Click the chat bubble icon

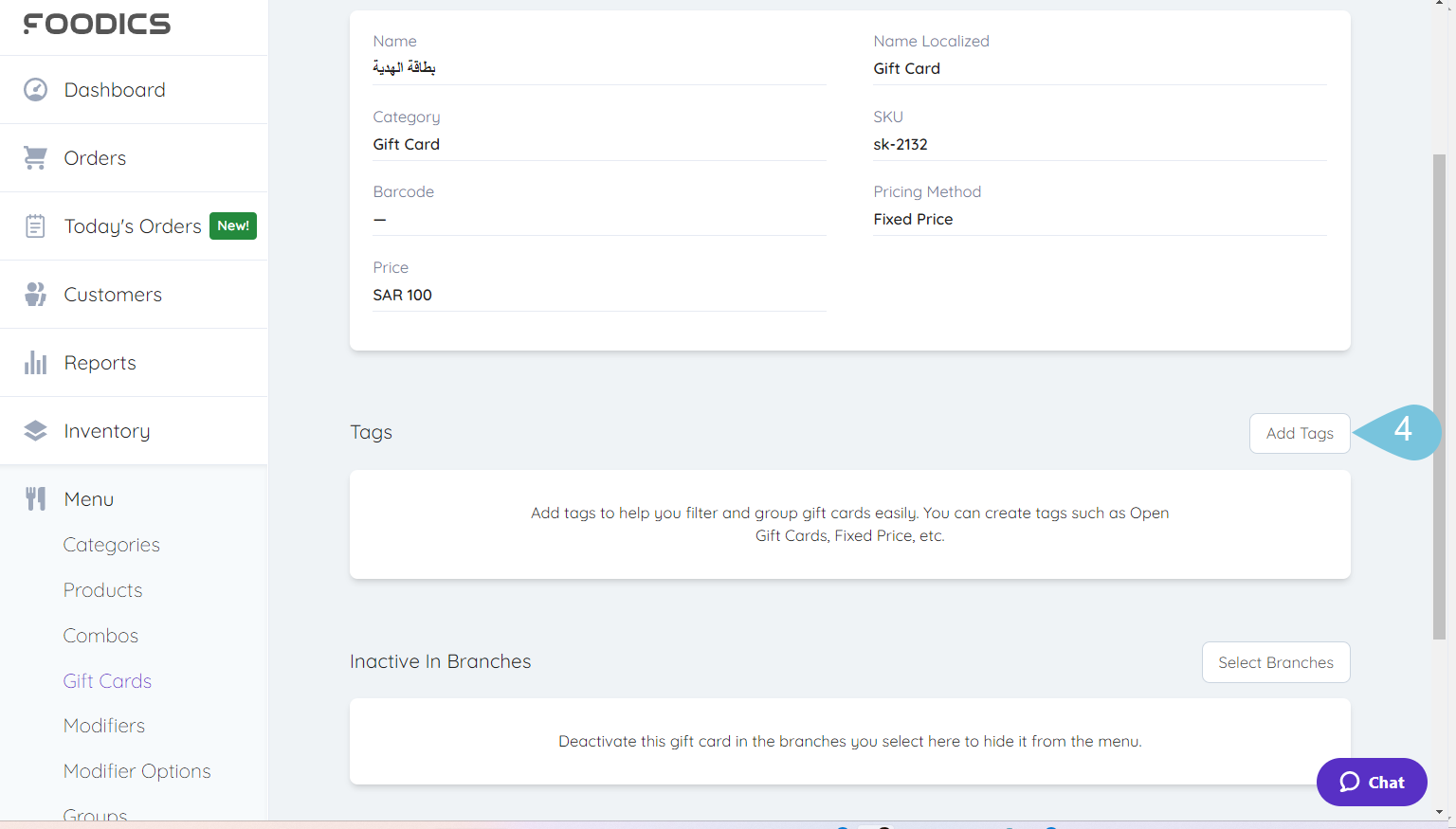click(x=1350, y=783)
